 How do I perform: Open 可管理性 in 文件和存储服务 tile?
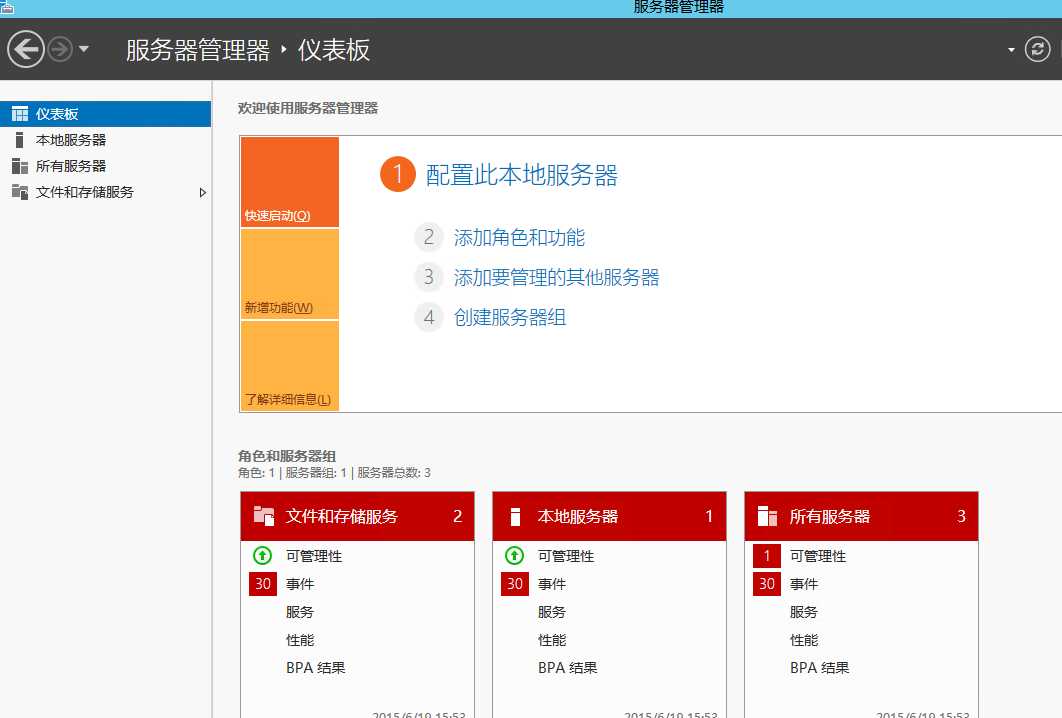[x=314, y=556]
